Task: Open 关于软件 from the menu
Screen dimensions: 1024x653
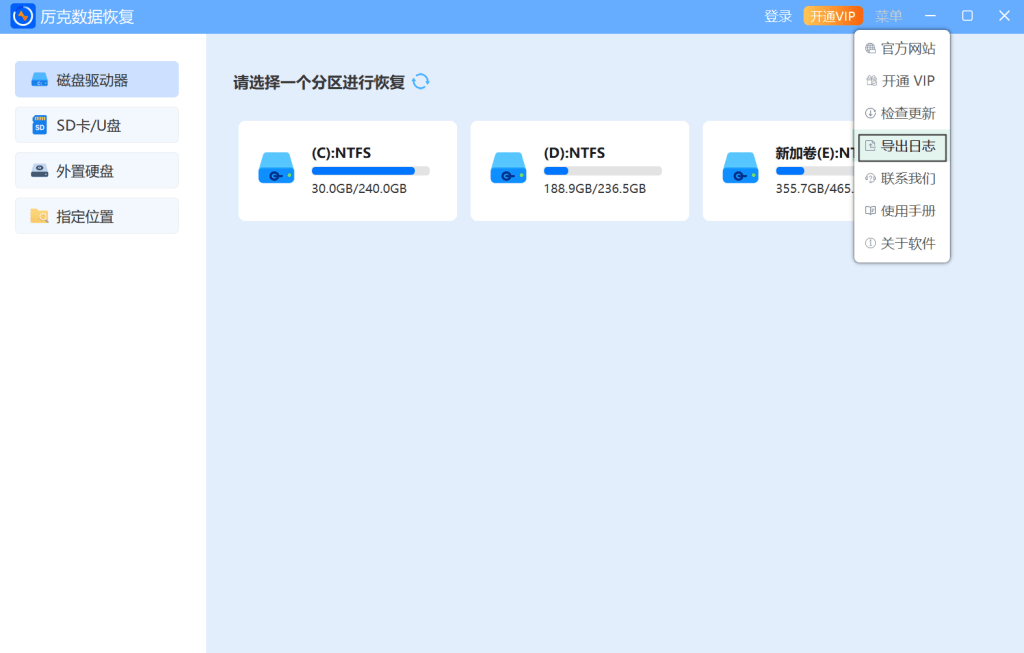Action: click(902, 244)
